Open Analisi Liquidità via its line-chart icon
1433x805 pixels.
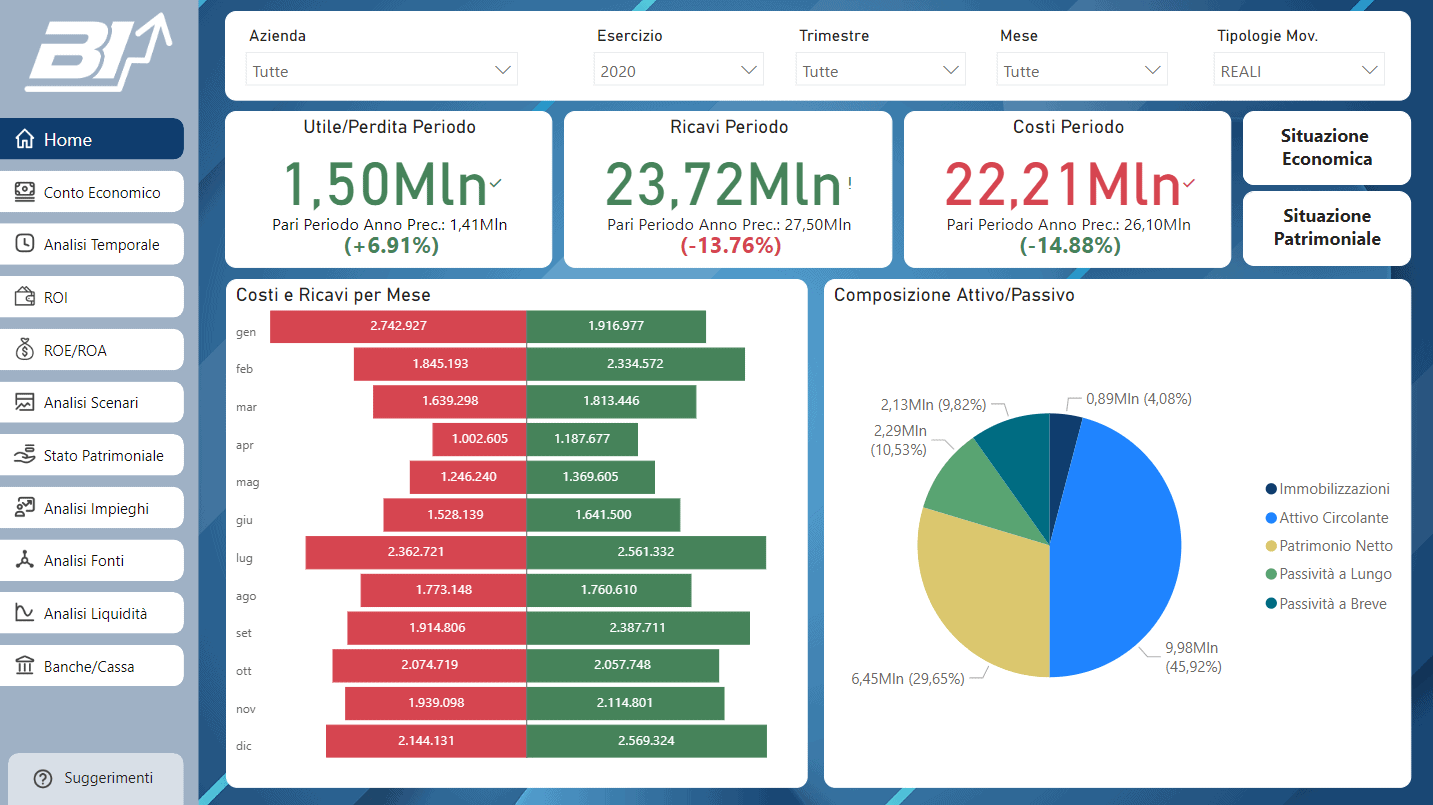[25, 613]
